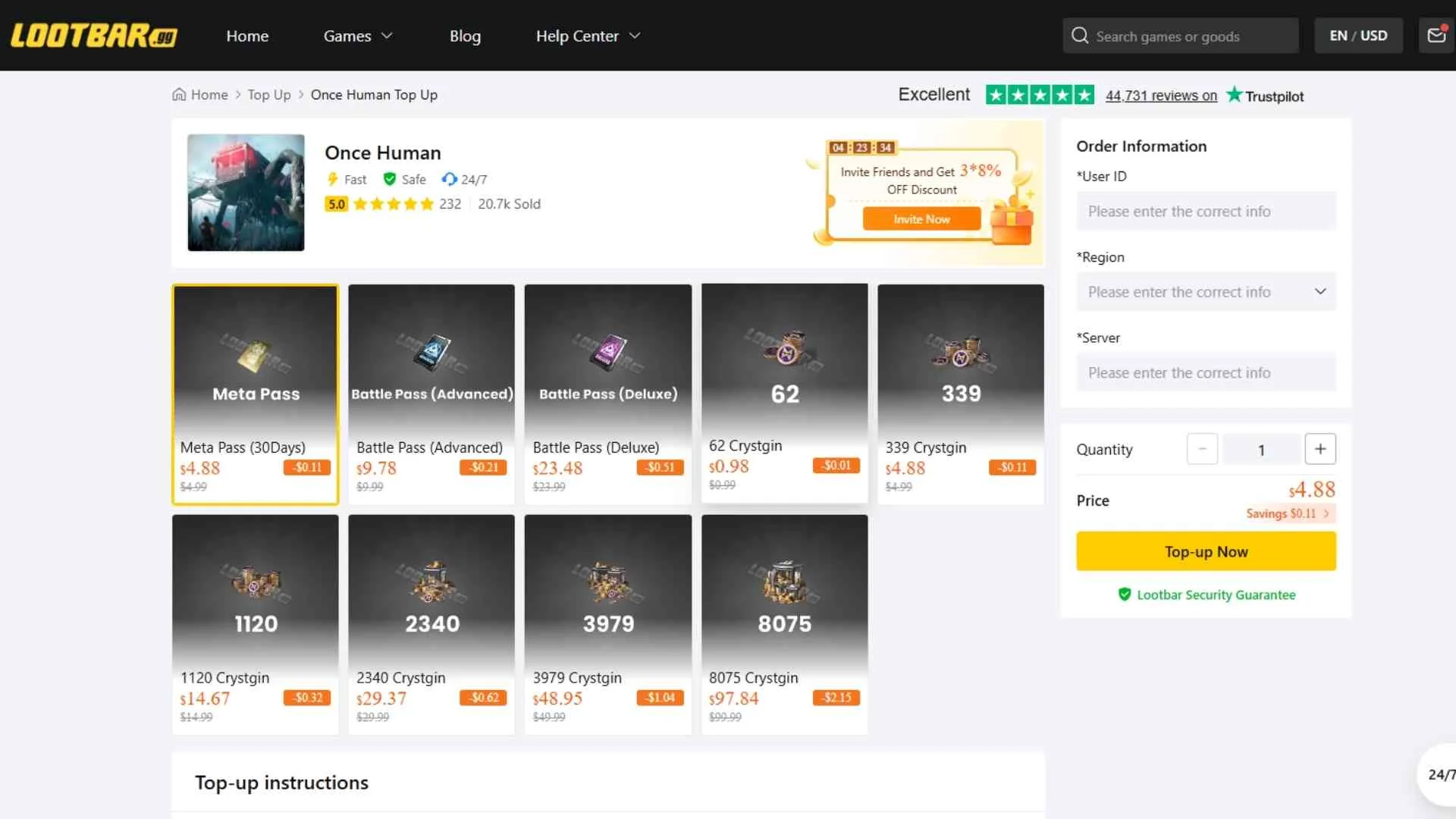Image resolution: width=1456 pixels, height=819 pixels.
Task: Click the -$0.11 discount badge on Meta Pass
Action: coord(307,467)
